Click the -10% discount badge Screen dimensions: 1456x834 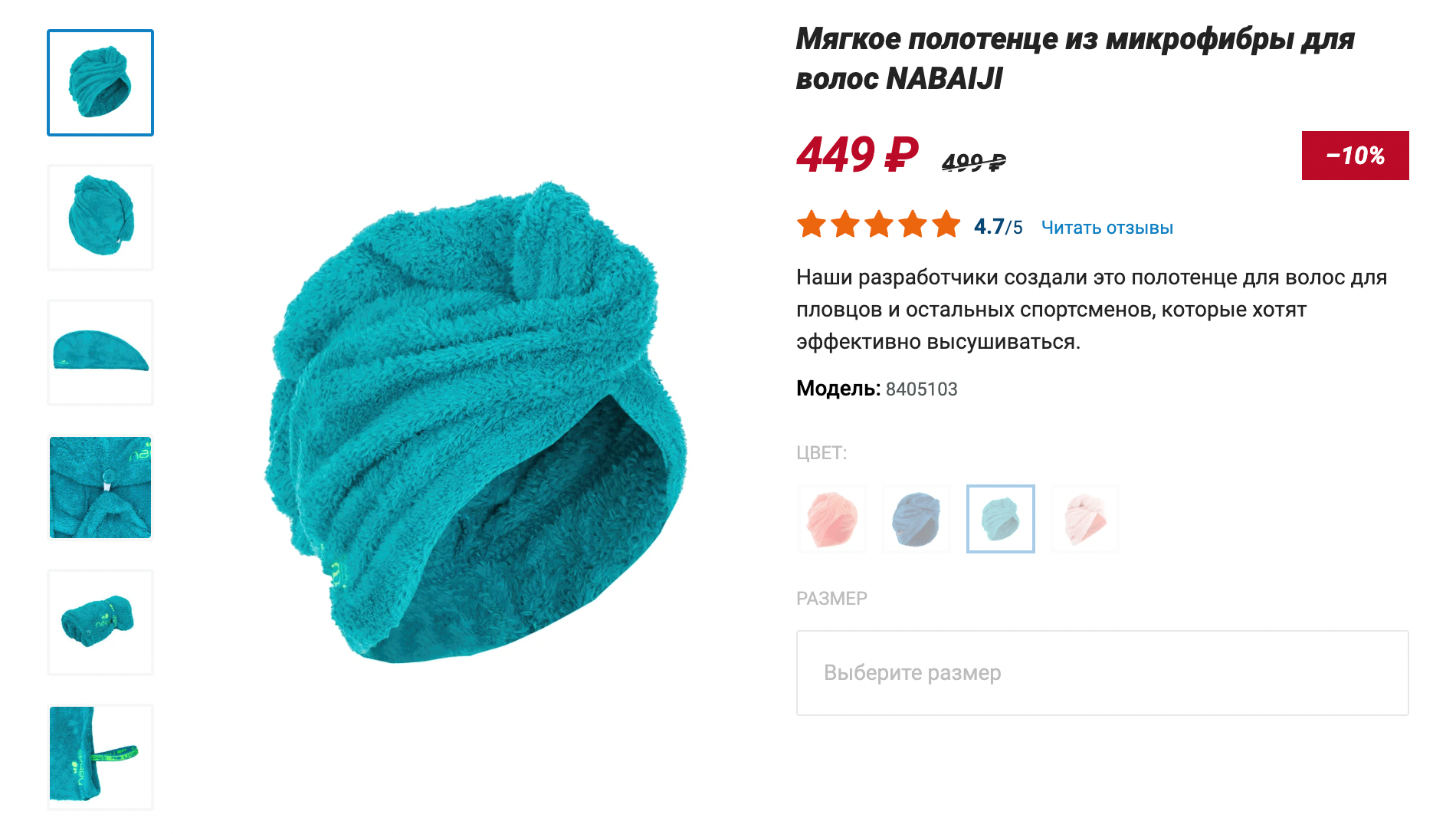click(x=1356, y=156)
